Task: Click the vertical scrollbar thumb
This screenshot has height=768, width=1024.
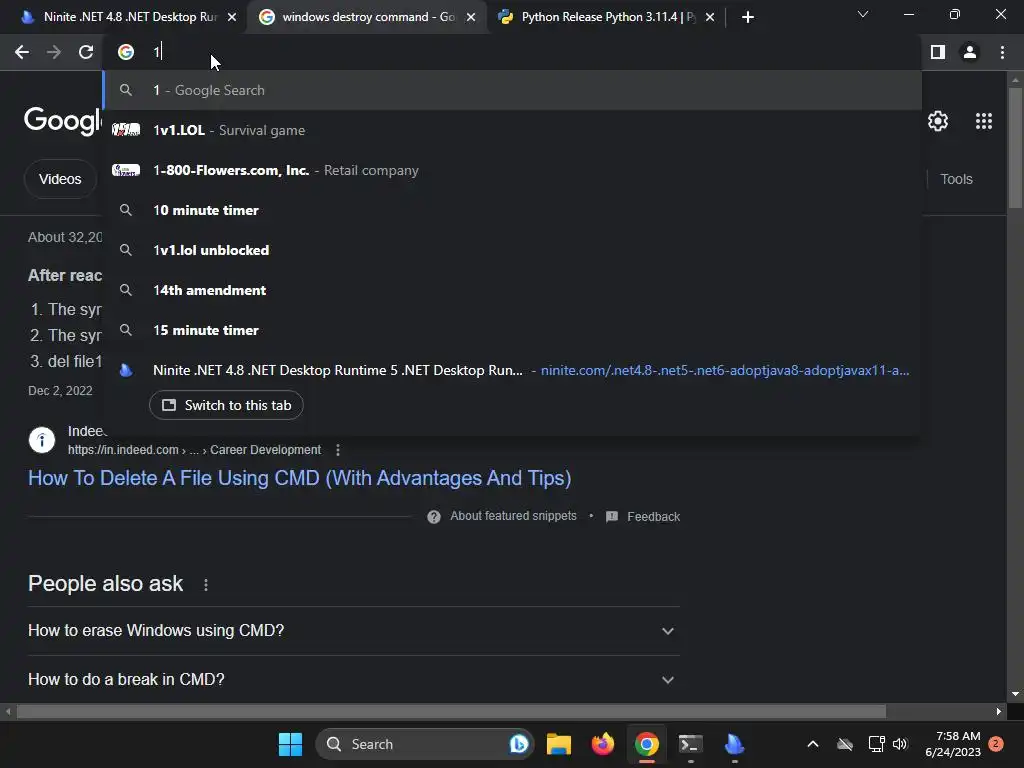Action: pyautogui.click(x=1015, y=147)
